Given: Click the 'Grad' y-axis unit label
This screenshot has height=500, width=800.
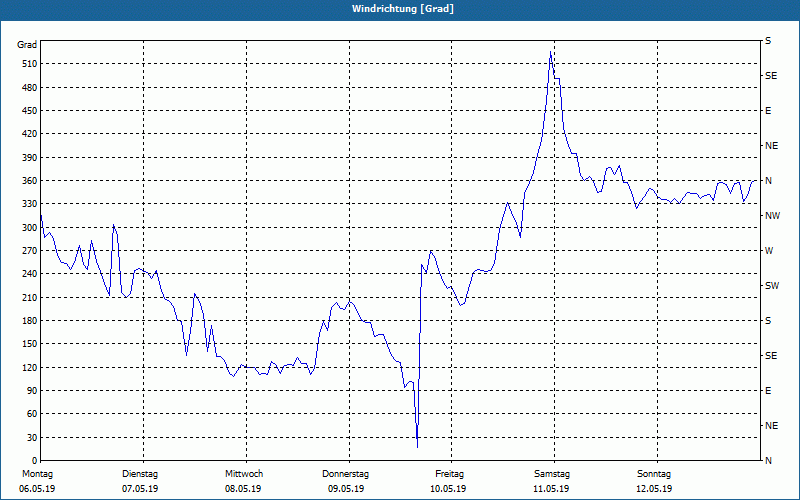Looking at the screenshot, I should tap(28, 45).
